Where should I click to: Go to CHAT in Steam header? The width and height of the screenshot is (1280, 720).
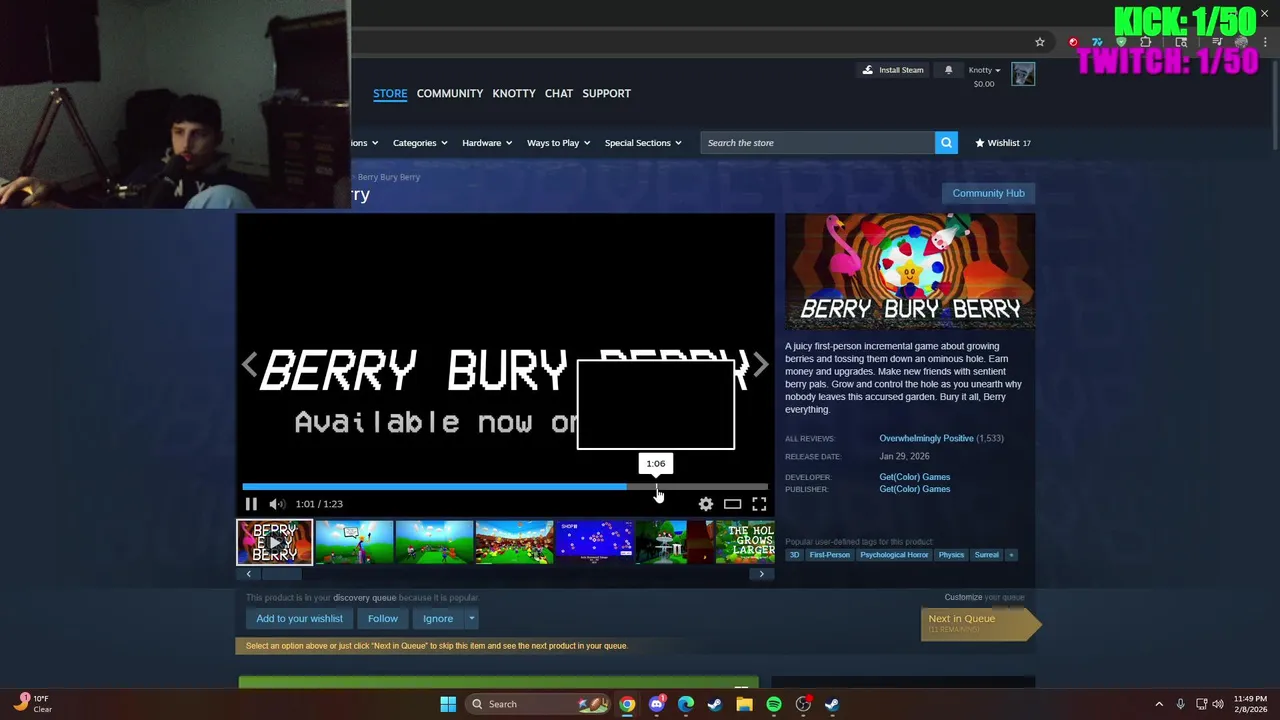(559, 93)
